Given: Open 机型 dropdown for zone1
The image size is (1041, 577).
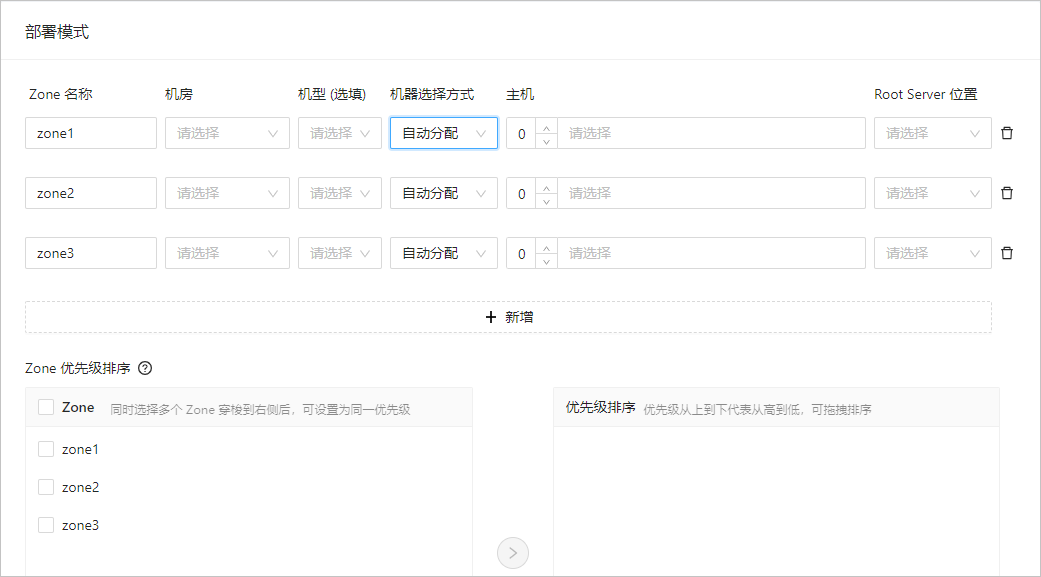Looking at the screenshot, I should [x=340, y=133].
